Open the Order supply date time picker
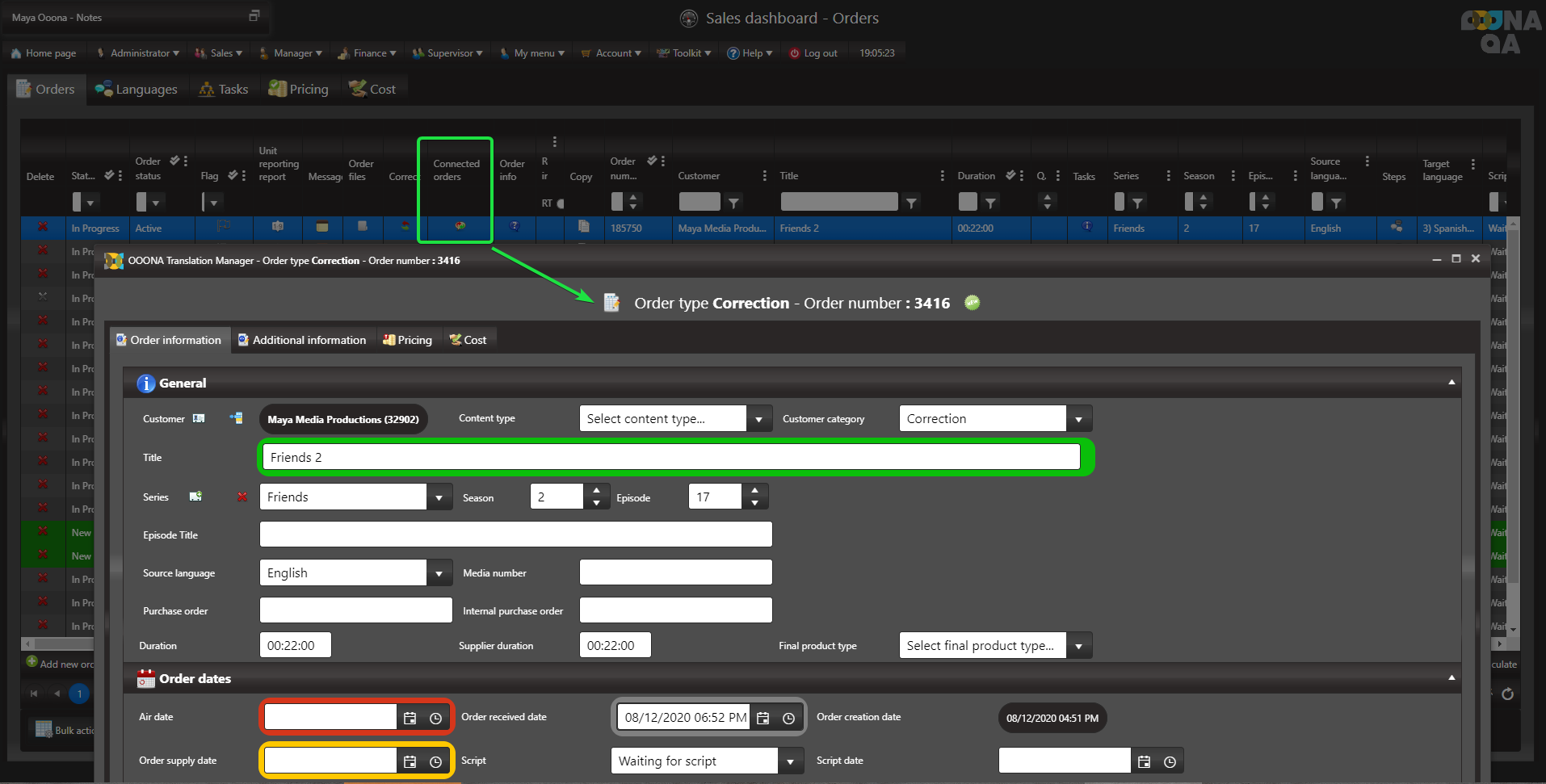The height and width of the screenshot is (784, 1546). pyautogui.click(x=436, y=761)
